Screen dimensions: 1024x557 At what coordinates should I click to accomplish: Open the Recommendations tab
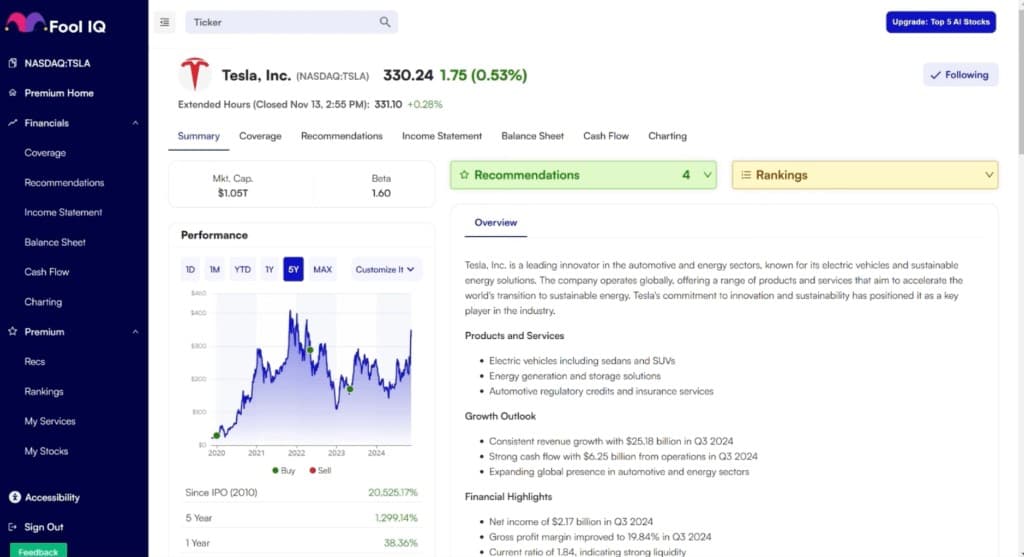point(342,136)
